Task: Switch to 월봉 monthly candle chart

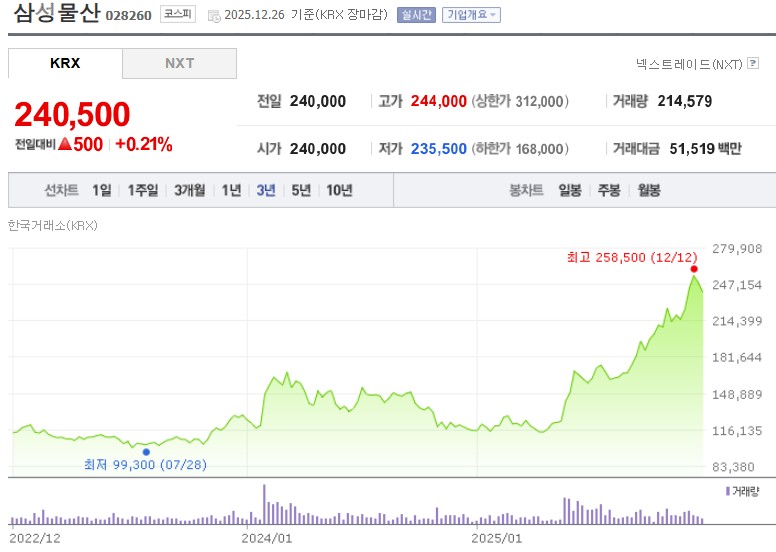Action: tap(649, 190)
